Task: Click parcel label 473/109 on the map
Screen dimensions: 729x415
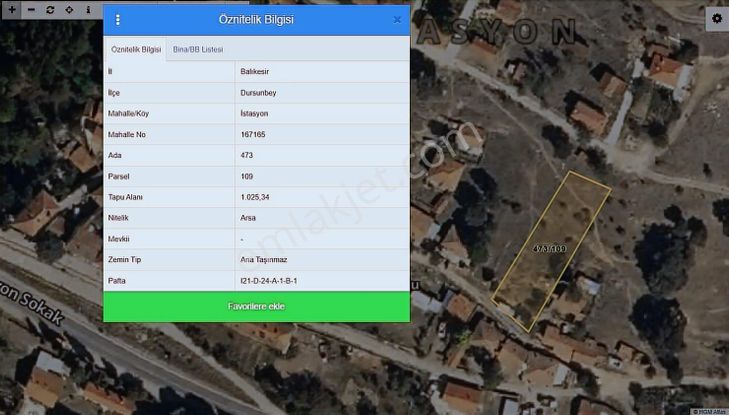Action: (x=549, y=247)
